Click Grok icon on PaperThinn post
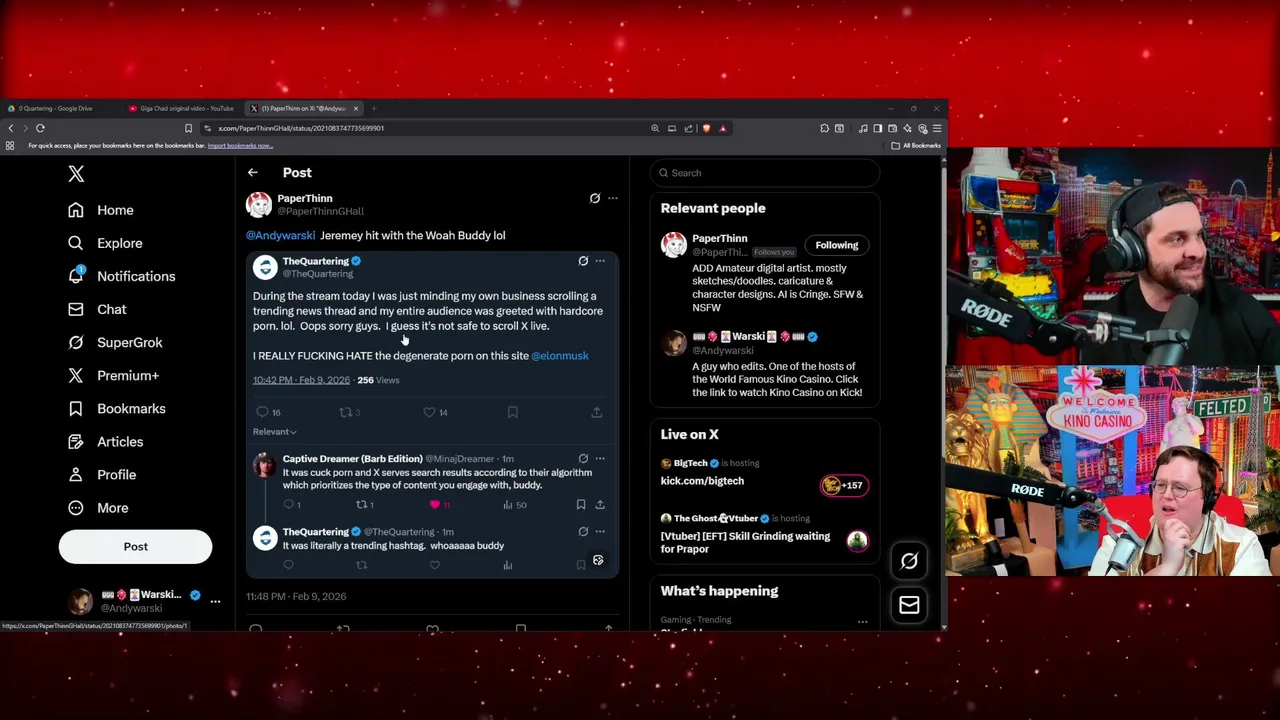The image size is (1280, 720). coord(595,198)
